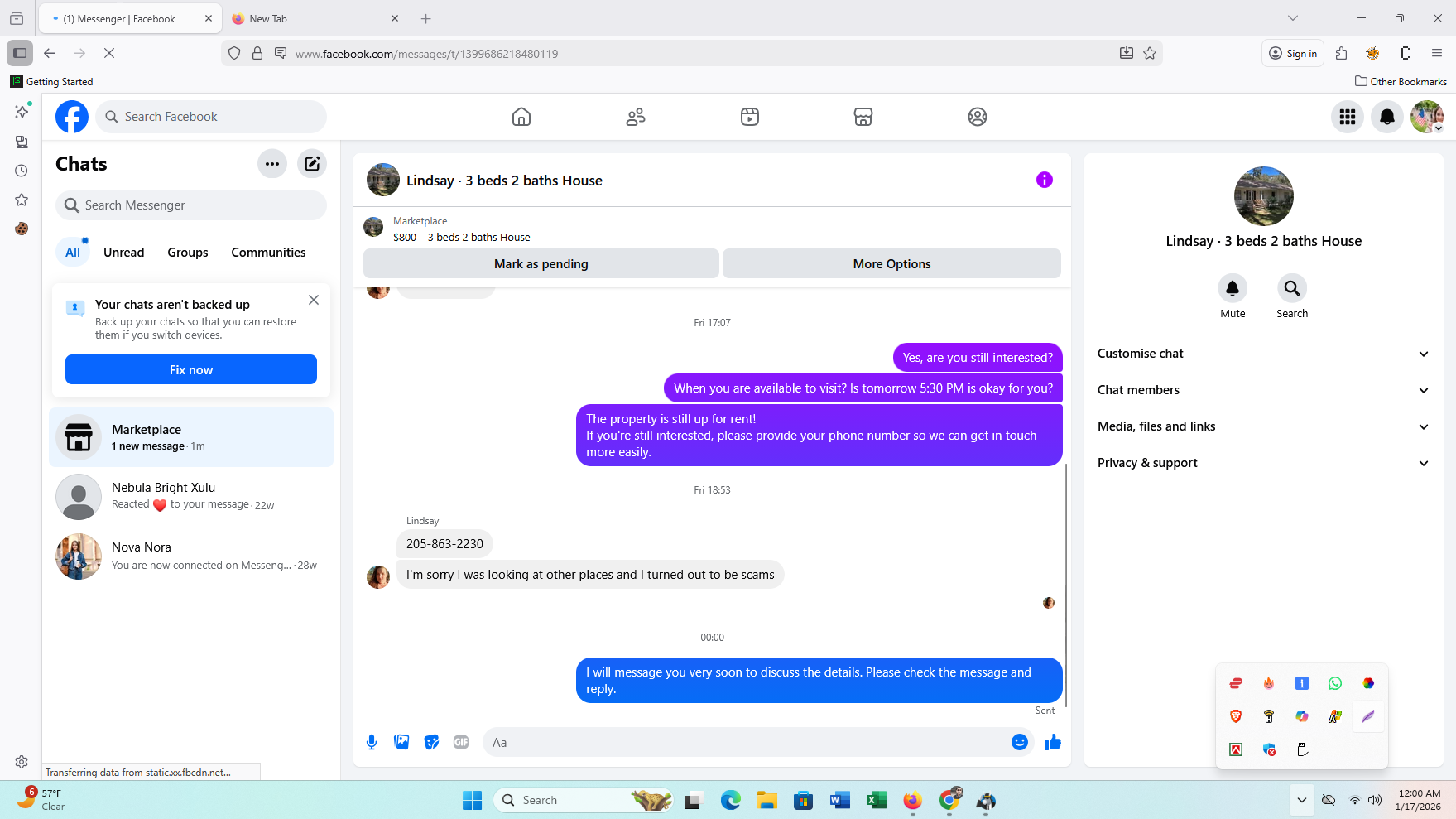The width and height of the screenshot is (1456, 819).
Task: Open WhatsApp icon in tray overflow
Action: (1335, 683)
